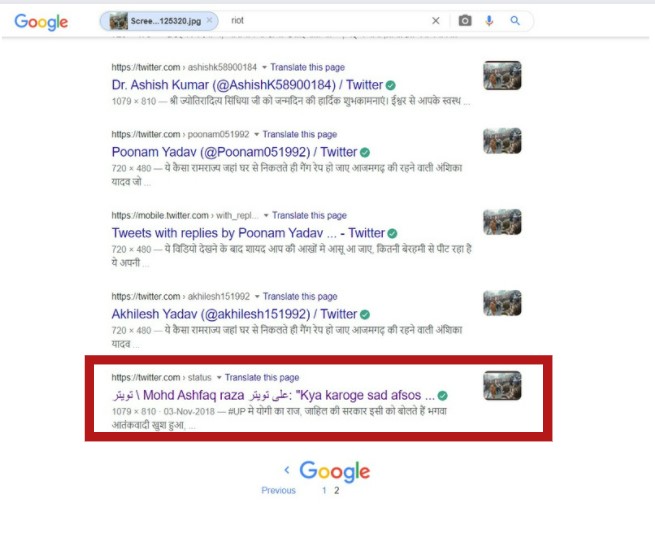Click the blue magnifier search icon
This screenshot has width=655, height=540.
click(515, 21)
